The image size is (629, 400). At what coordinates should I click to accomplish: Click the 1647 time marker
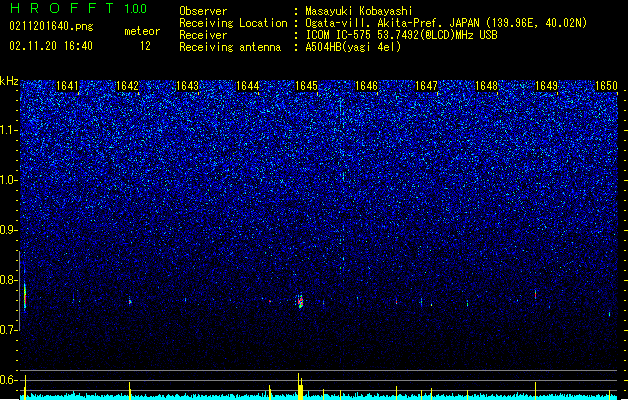[x=426, y=86]
